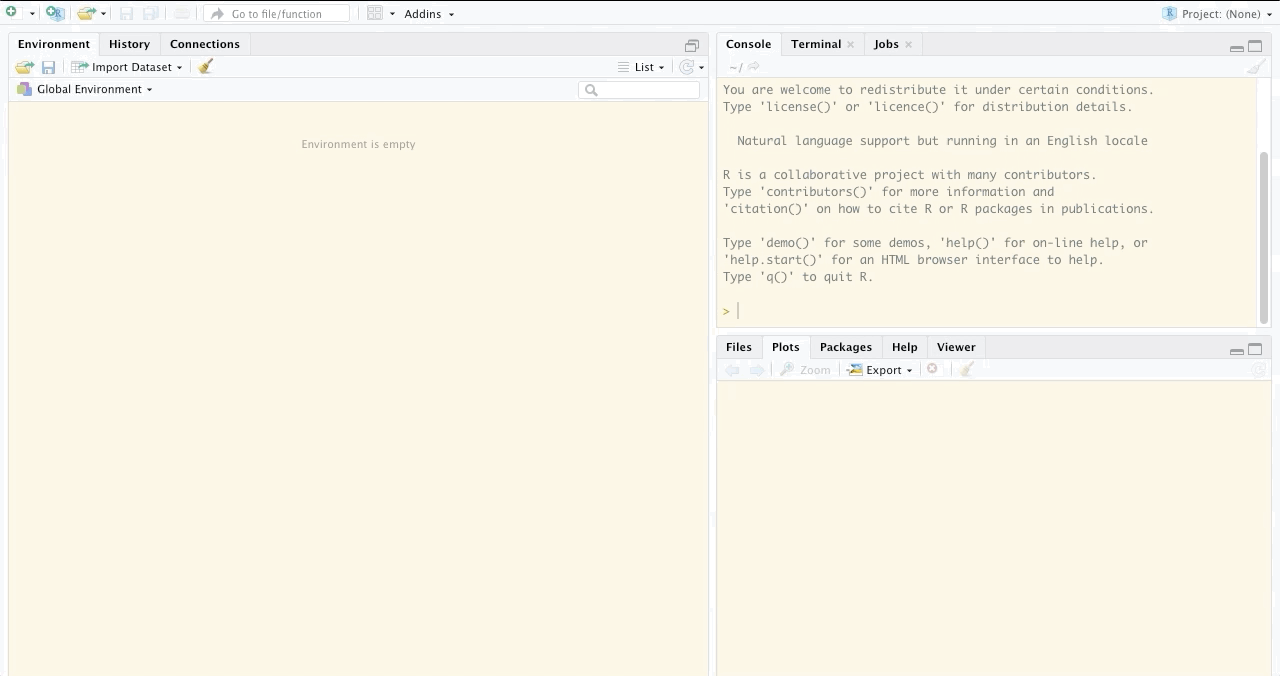Viewport: 1280px width, 676px height.
Task: Click the Load Workspace icon in Environment pane
Action: click(25, 67)
